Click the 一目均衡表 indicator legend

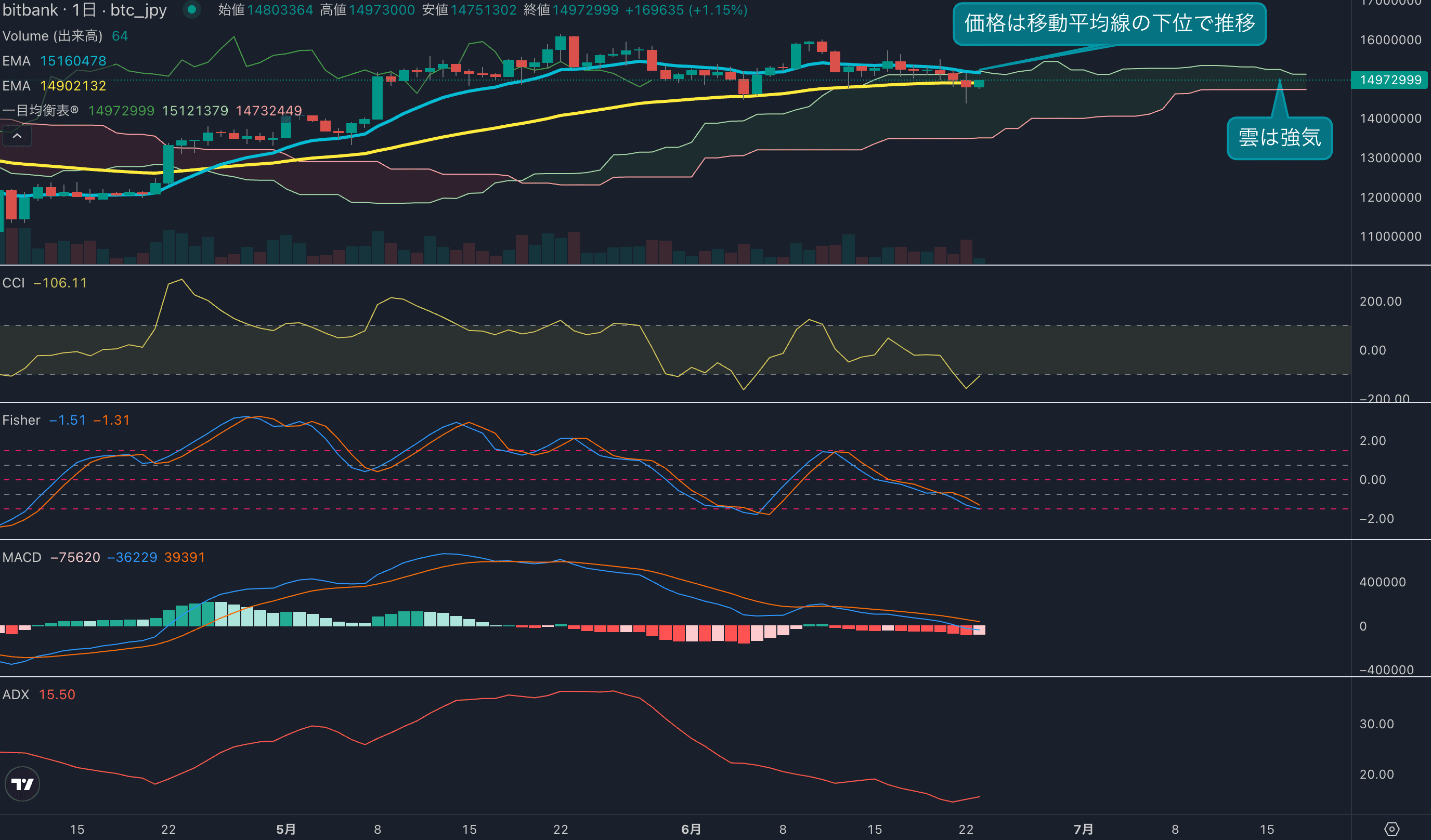[40, 110]
